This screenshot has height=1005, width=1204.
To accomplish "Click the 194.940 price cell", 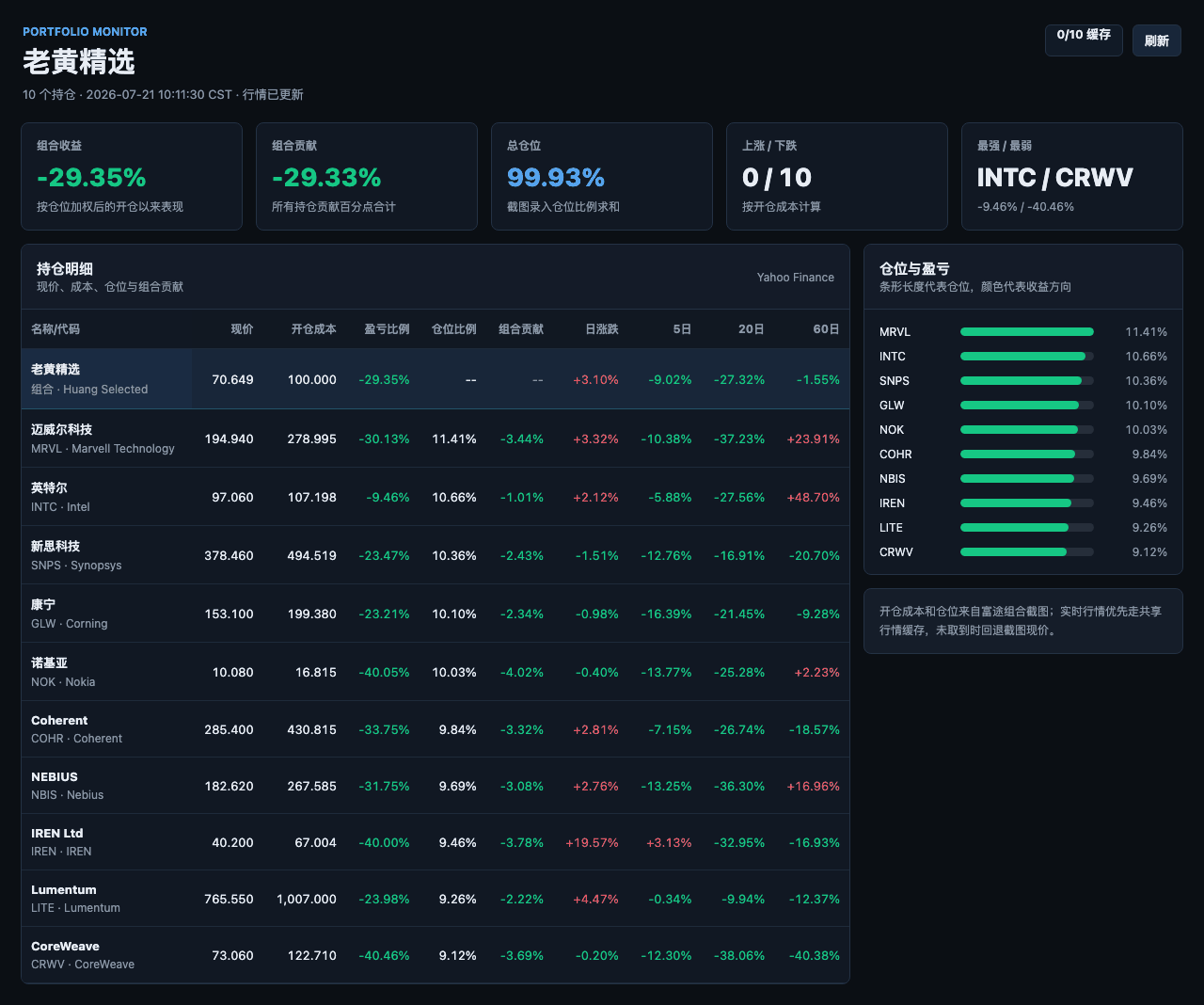I will [229, 439].
